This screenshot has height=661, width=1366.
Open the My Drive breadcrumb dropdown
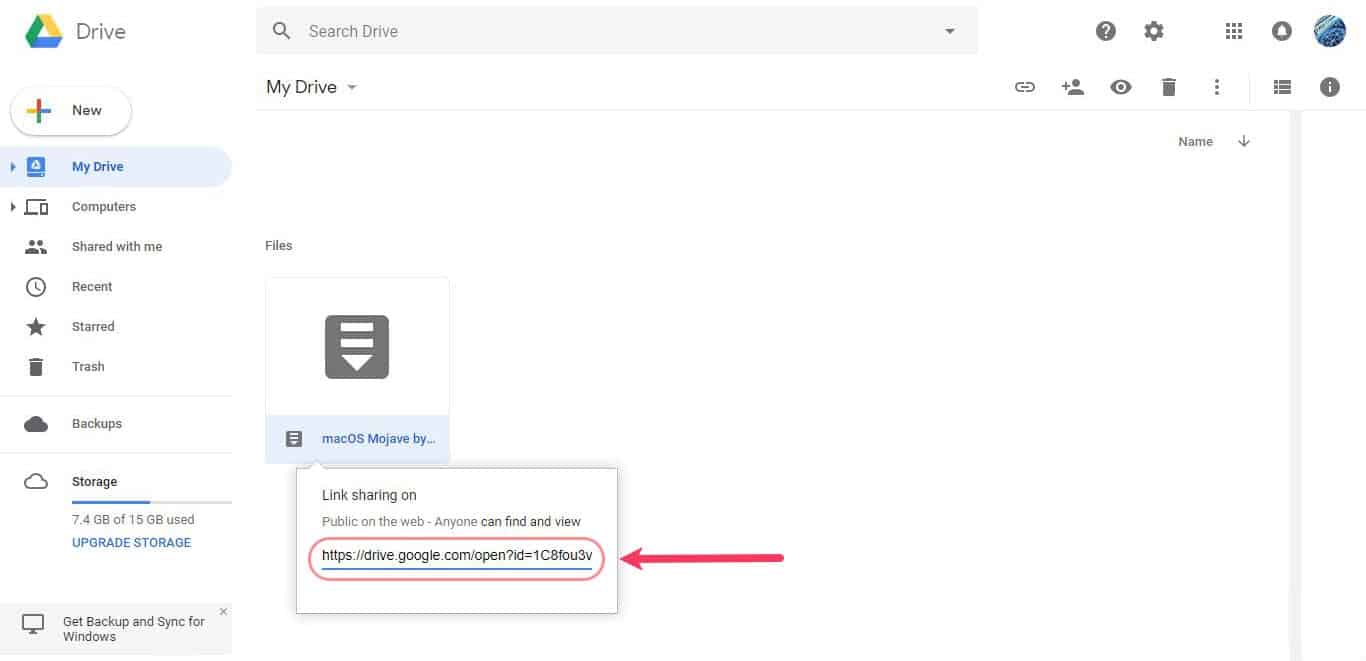[x=351, y=87]
